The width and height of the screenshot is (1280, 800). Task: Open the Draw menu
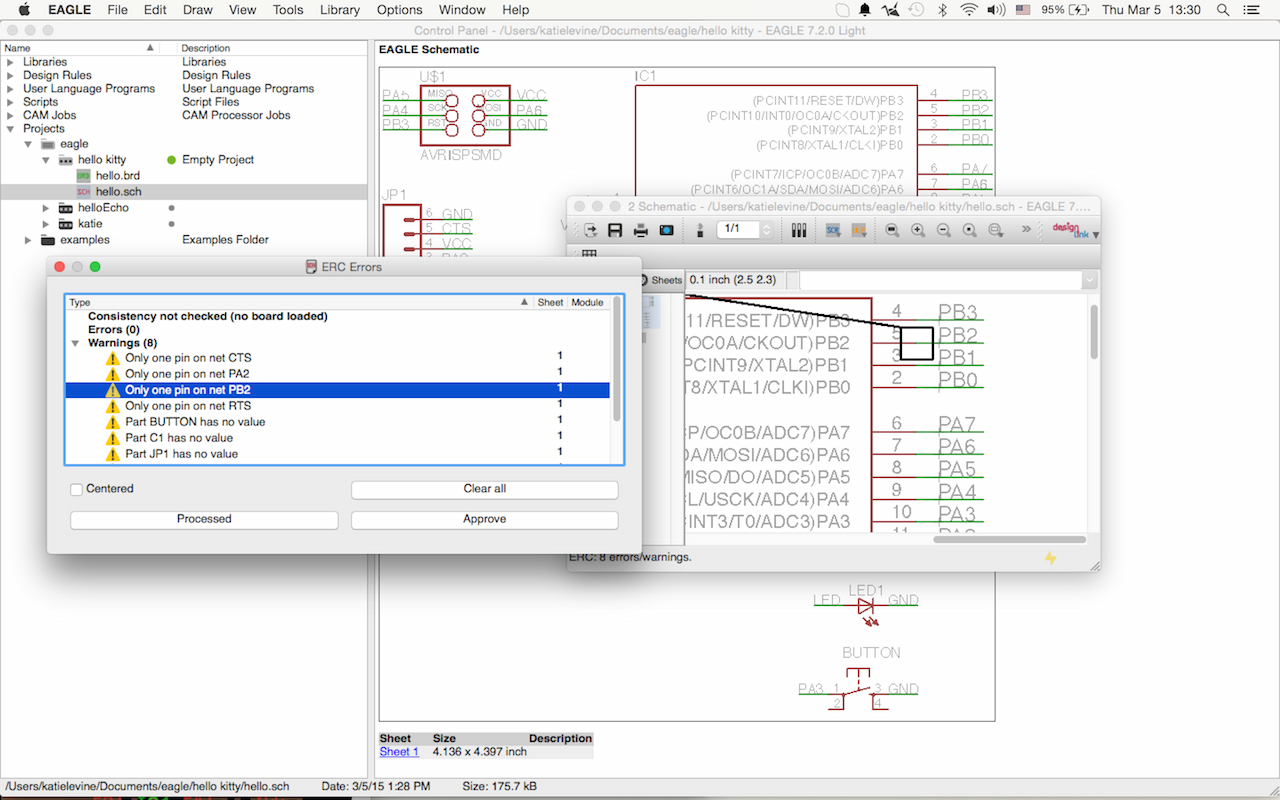tap(197, 10)
